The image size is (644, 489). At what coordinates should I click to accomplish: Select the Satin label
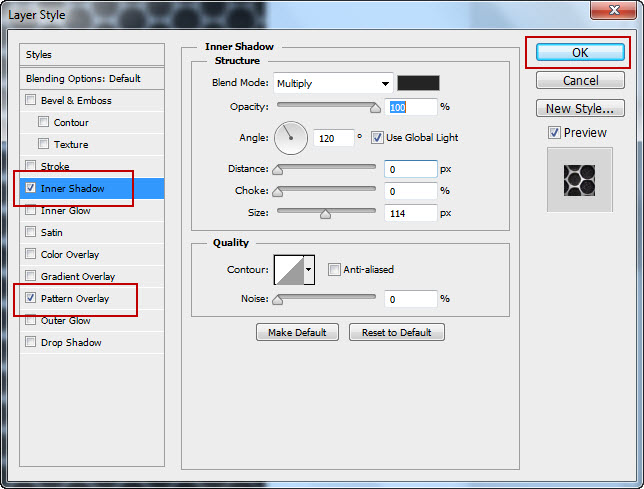click(52, 232)
